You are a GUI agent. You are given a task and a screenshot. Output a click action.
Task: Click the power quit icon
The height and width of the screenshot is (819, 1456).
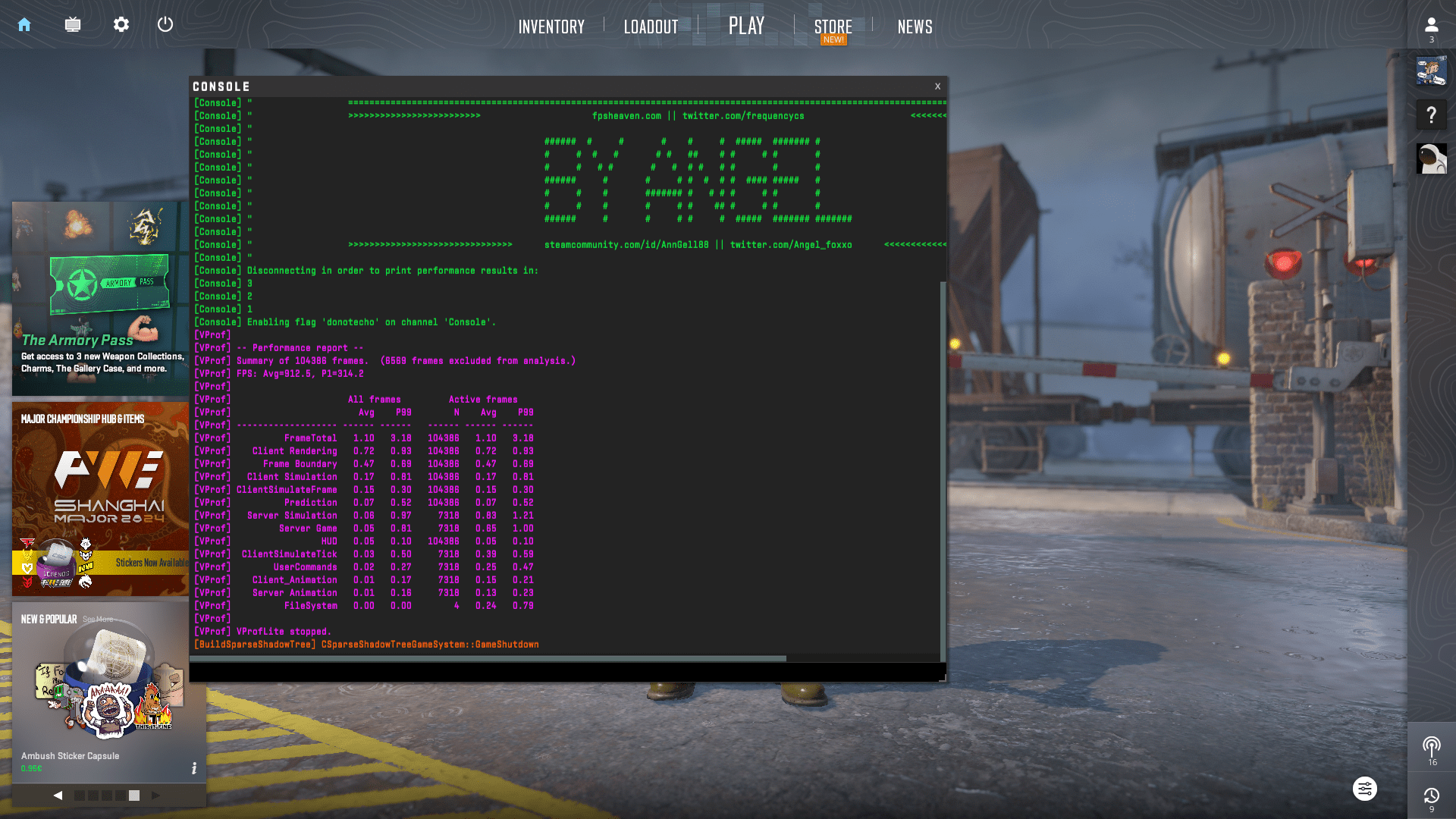coord(165,25)
